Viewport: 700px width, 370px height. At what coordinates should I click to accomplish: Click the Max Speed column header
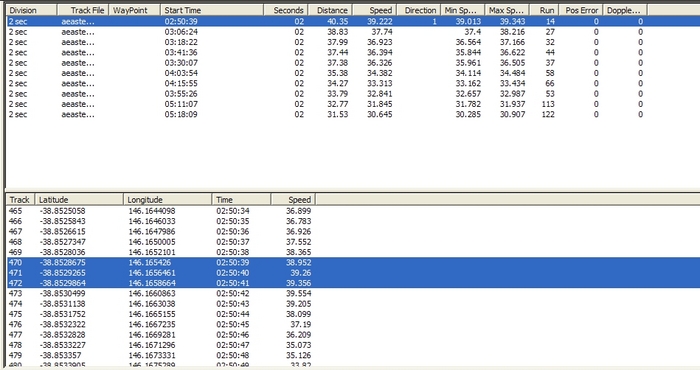(507, 10)
